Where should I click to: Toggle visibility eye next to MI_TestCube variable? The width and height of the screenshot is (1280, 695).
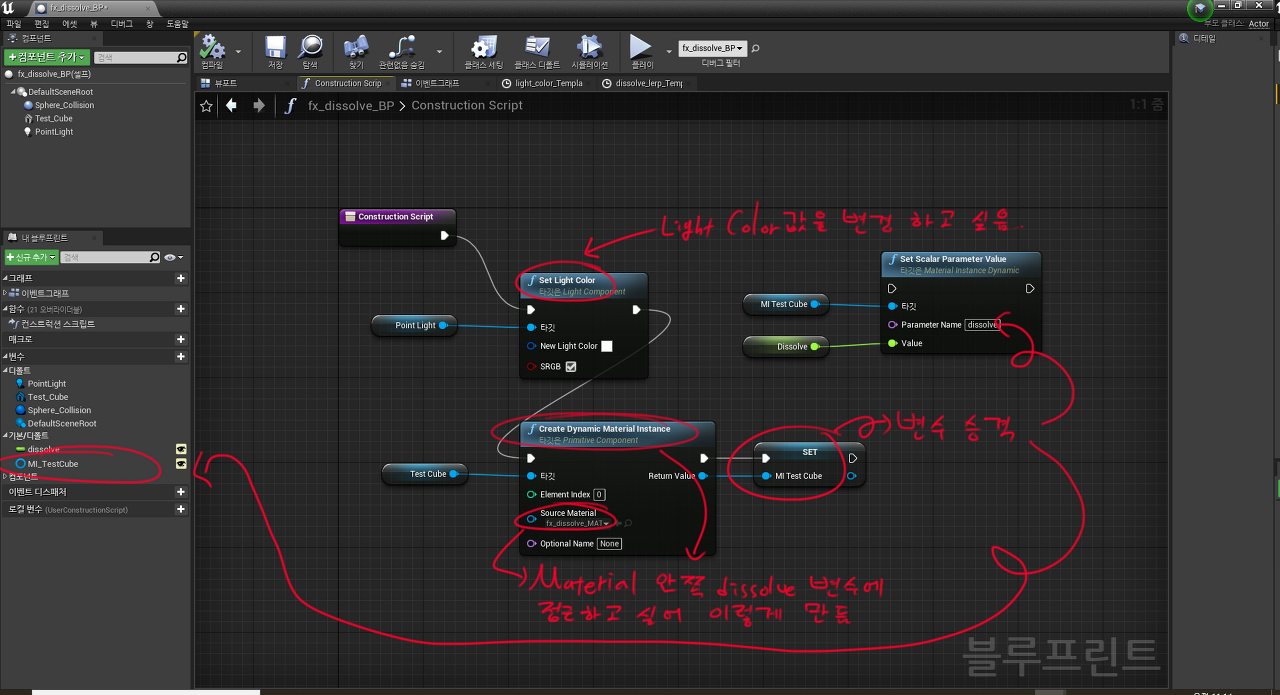(181, 463)
